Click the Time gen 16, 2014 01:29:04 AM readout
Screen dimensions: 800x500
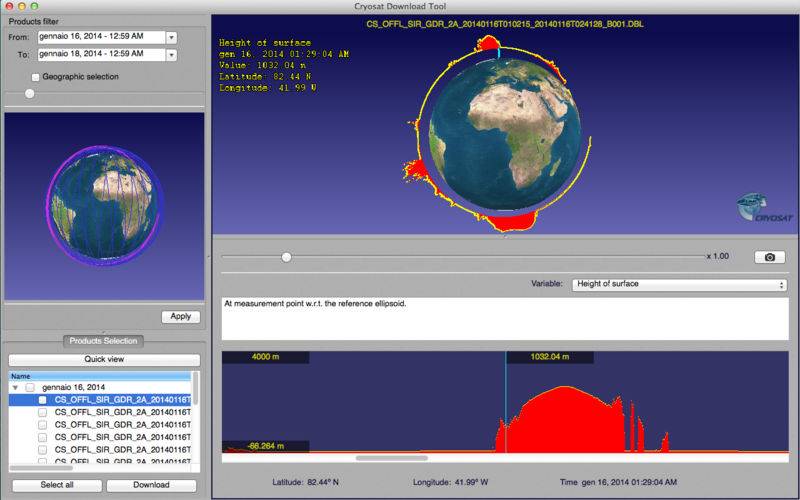[x=618, y=482]
